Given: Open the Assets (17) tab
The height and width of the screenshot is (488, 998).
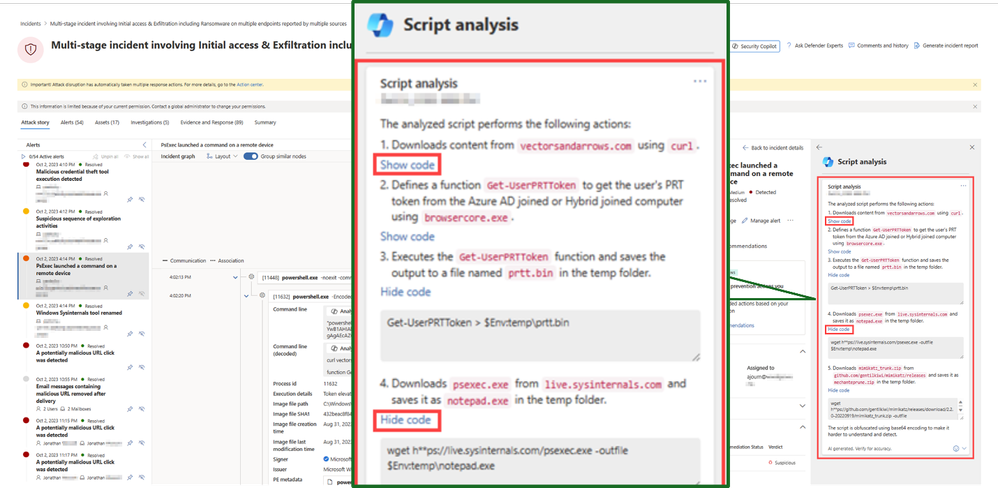Looking at the screenshot, I should pos(107,122).
